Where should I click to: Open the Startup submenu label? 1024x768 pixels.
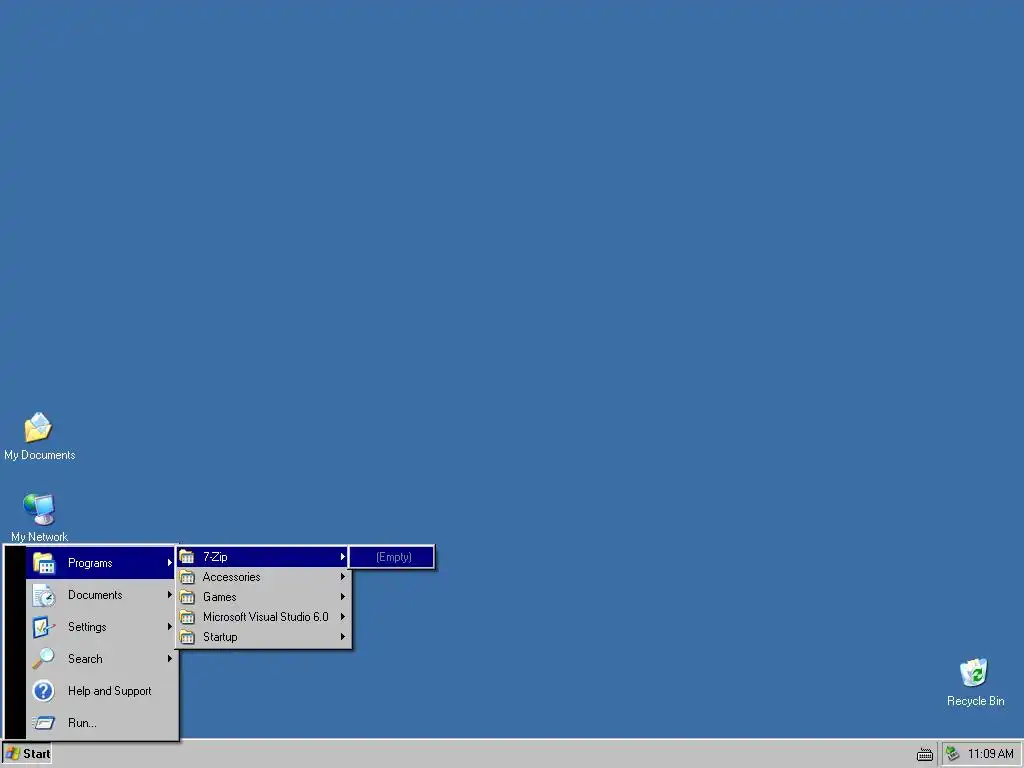(220, 637)
